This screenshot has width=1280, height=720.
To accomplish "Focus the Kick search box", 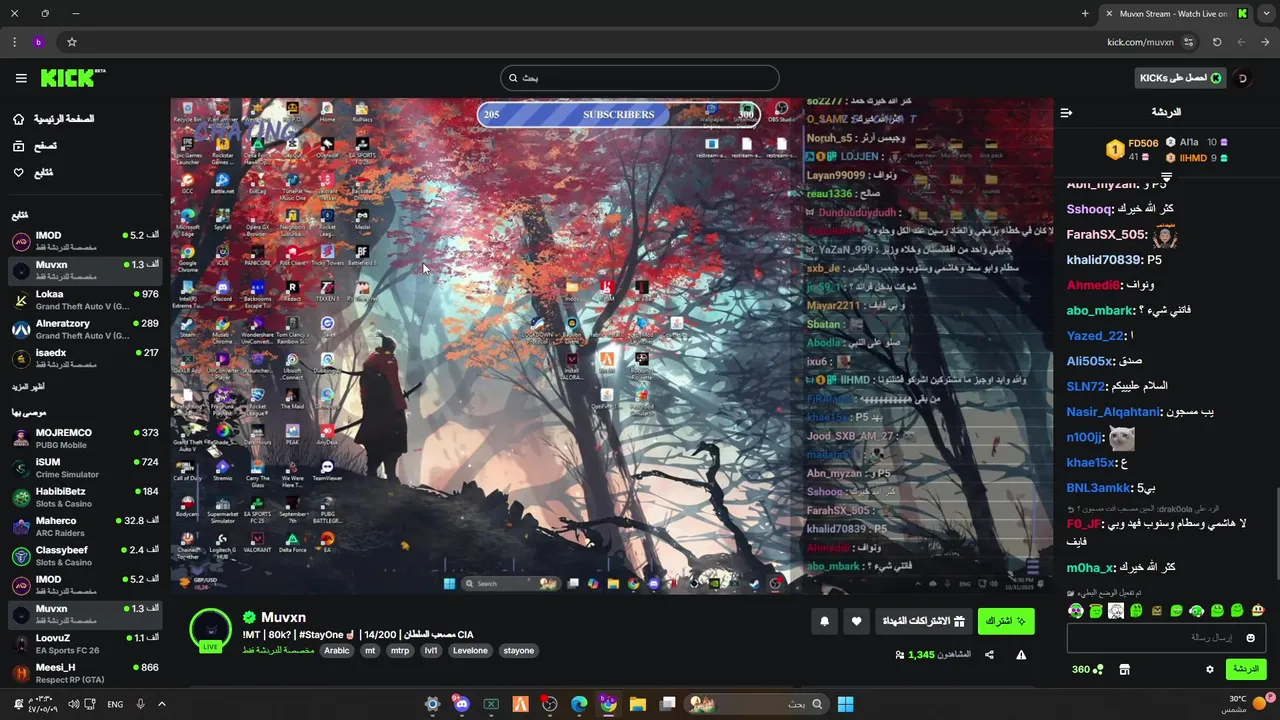I will coord(640,78).
